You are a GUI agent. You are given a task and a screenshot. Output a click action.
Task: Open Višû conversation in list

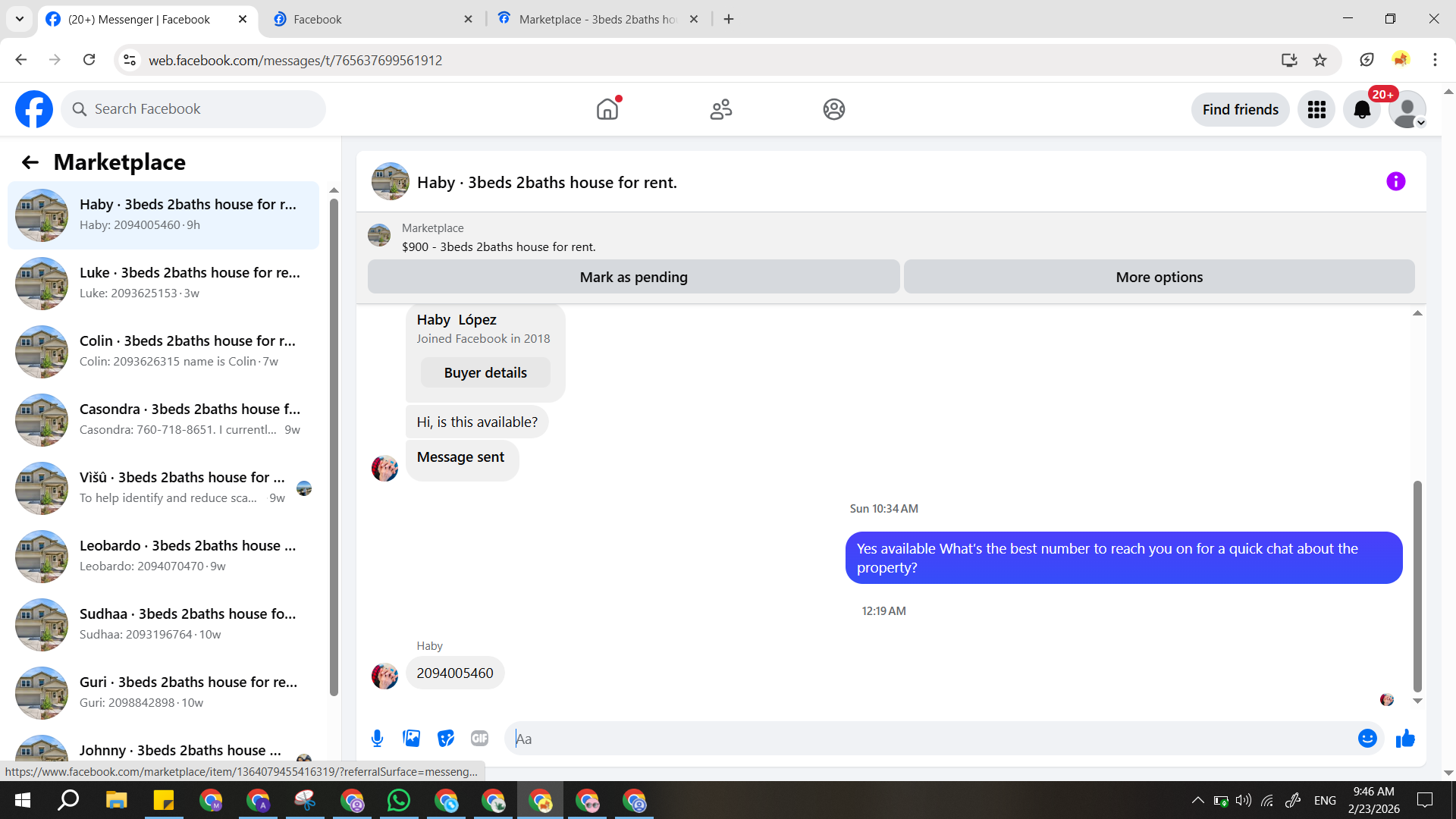click(x=163, y=488)
